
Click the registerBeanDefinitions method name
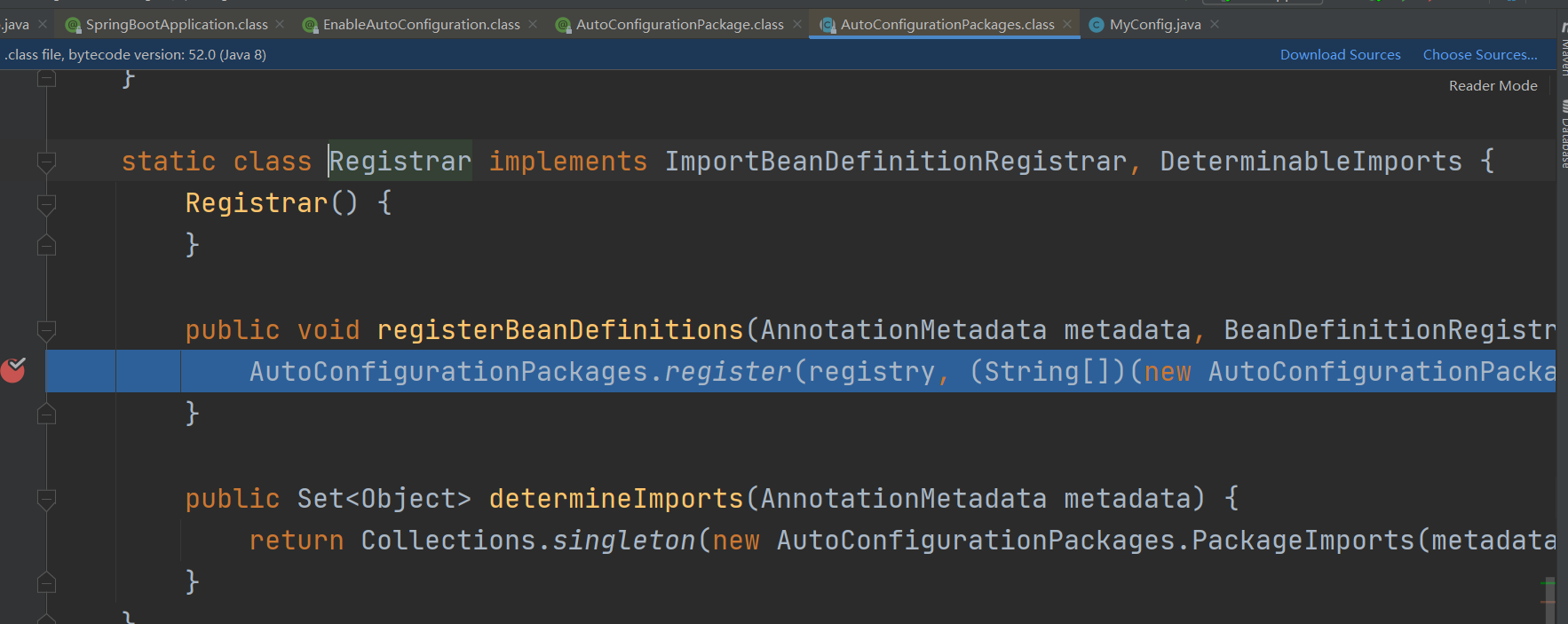[x=560, y=330]
